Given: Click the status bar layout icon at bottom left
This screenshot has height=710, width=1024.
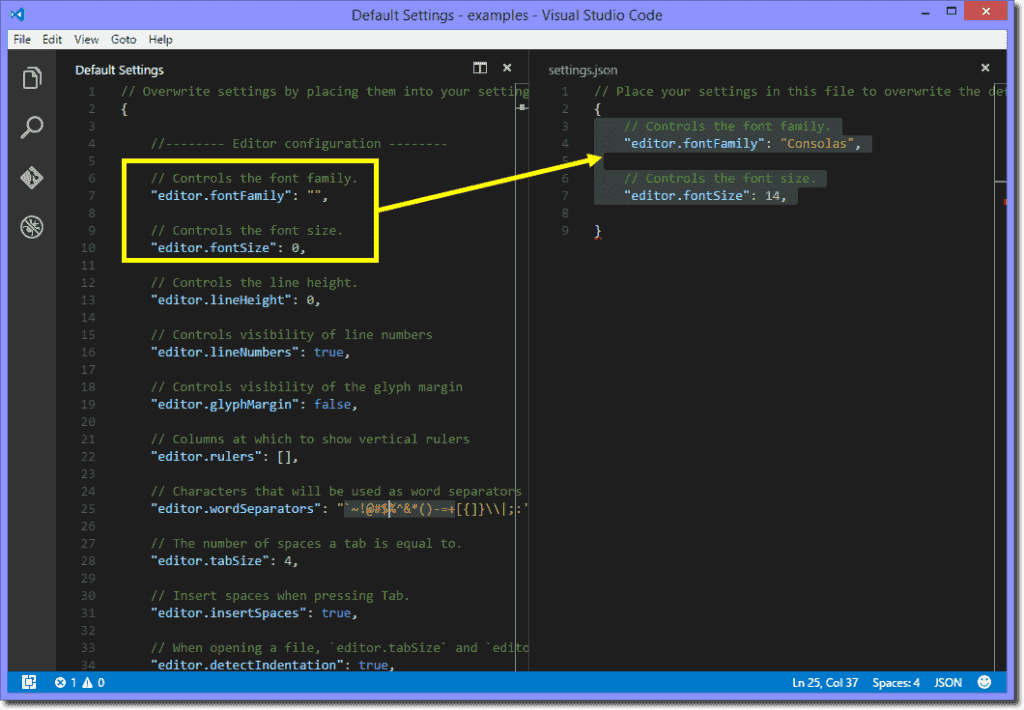Looking at the screenshot, I should (29, 683).
